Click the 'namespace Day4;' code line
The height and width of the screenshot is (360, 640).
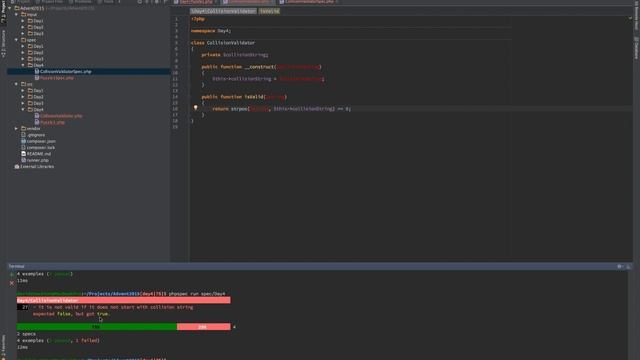pyautogui.click(x=211, y=31)
